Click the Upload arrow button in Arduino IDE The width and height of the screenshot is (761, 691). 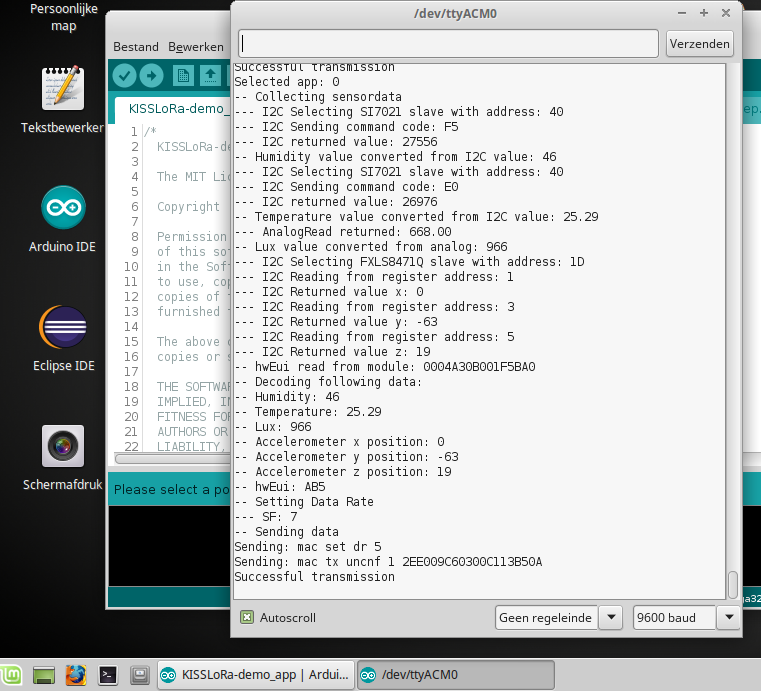152,76
